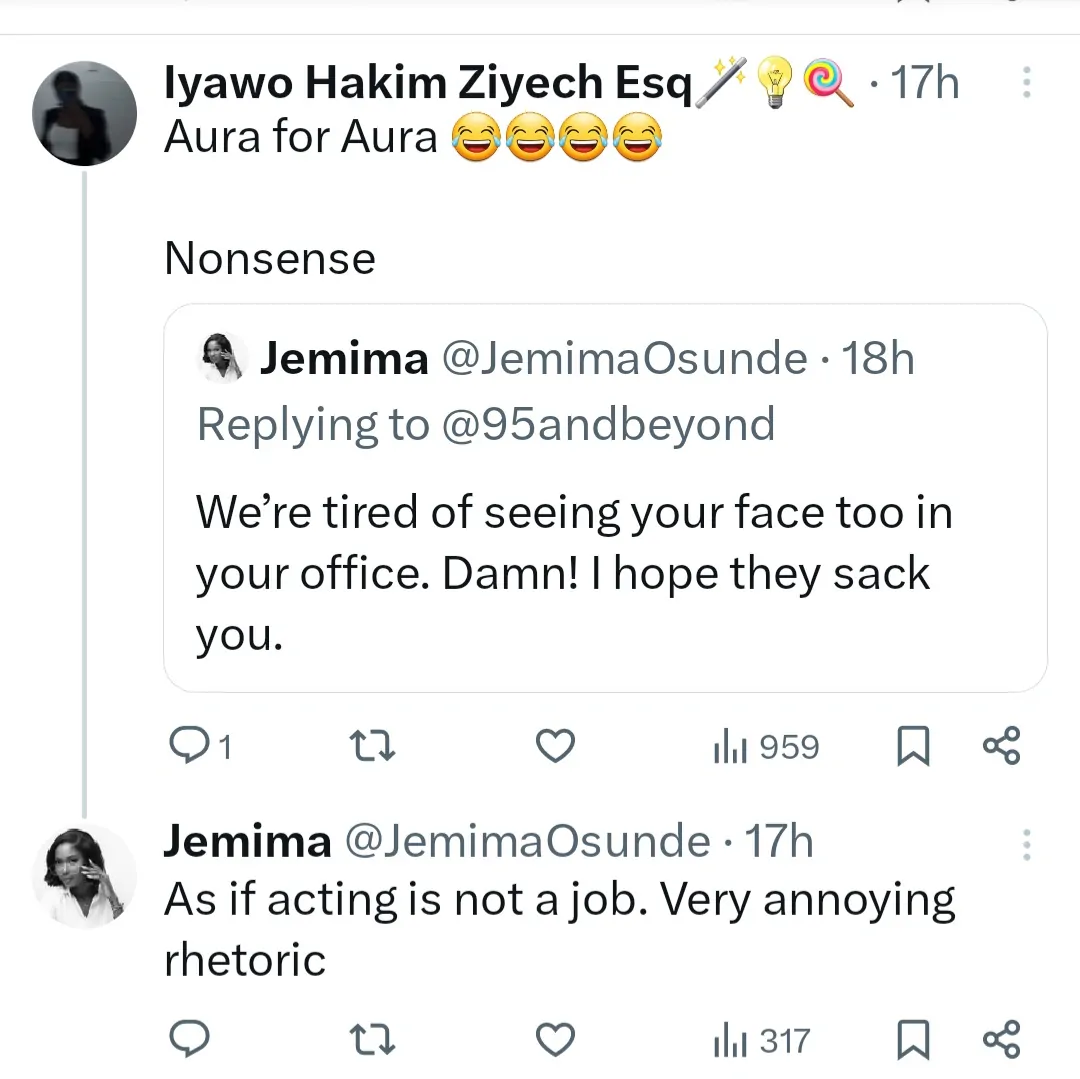
Task: Open Iyawo Hakim Ziyech Esq profile name
Action: 428,85
